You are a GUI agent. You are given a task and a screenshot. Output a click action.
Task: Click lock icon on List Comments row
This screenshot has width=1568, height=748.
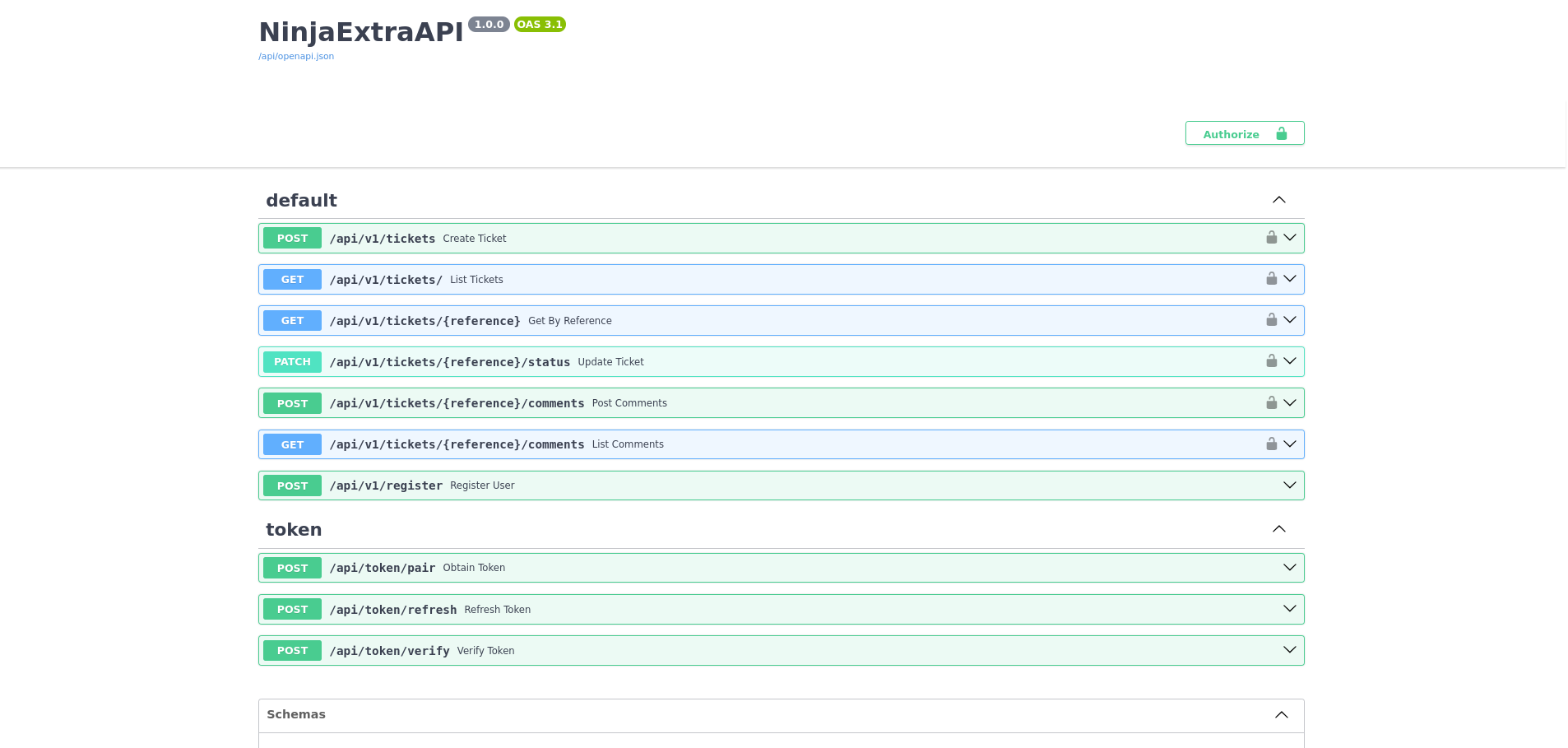tap(1271, 444)
